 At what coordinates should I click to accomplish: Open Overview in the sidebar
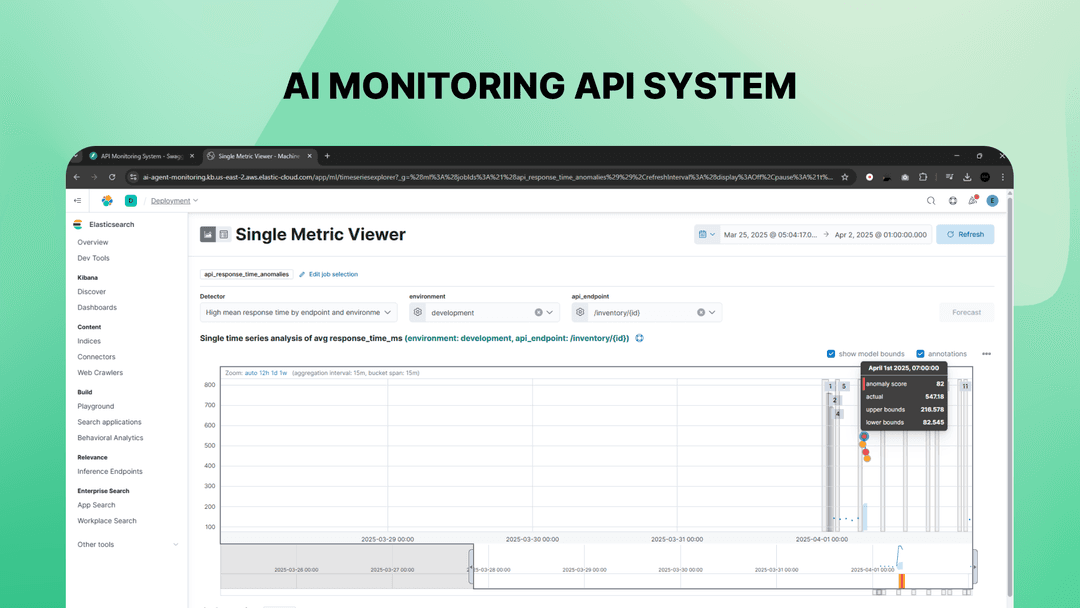tap(92, 242)
